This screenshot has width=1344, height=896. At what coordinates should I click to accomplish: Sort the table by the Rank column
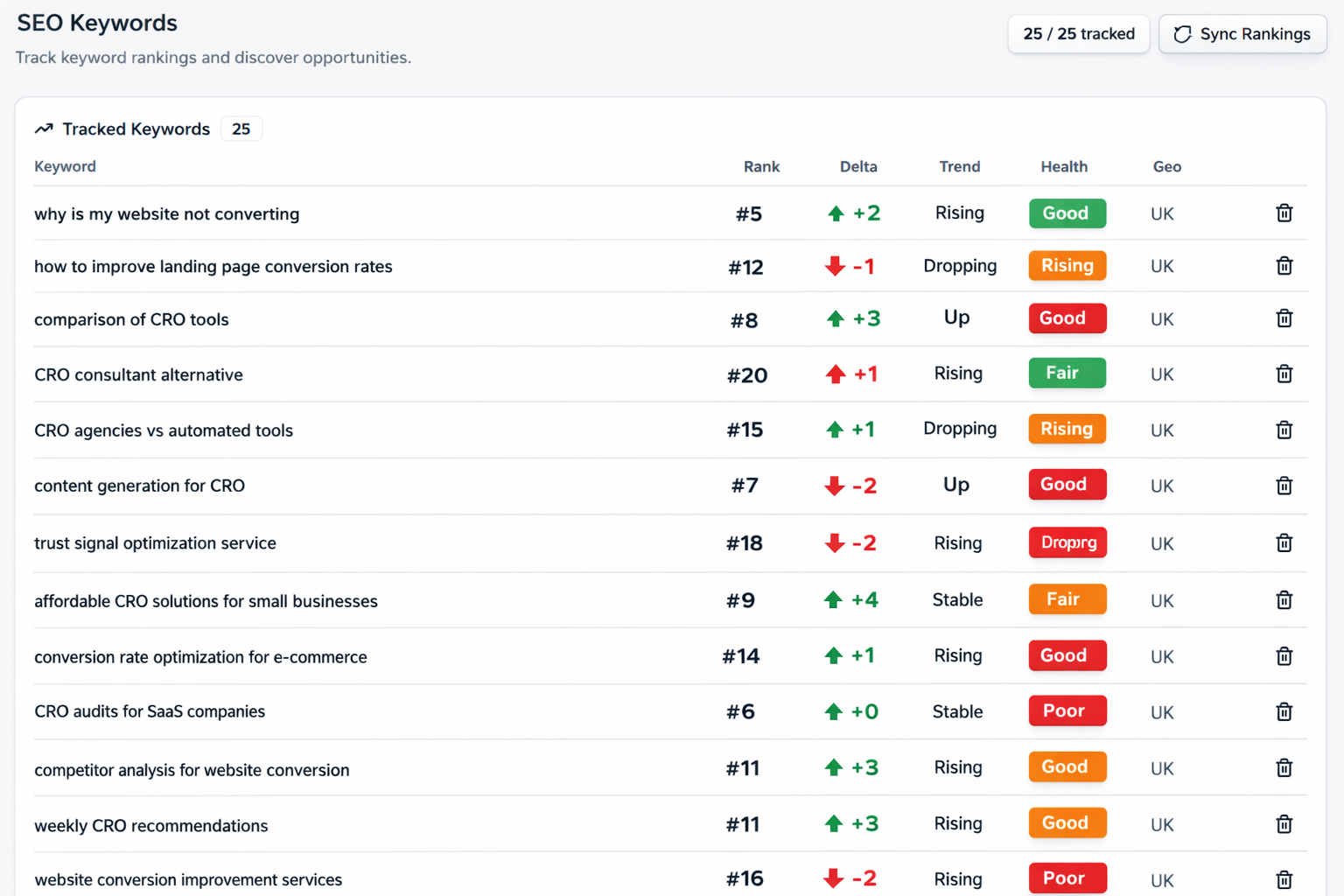[761, 166]
